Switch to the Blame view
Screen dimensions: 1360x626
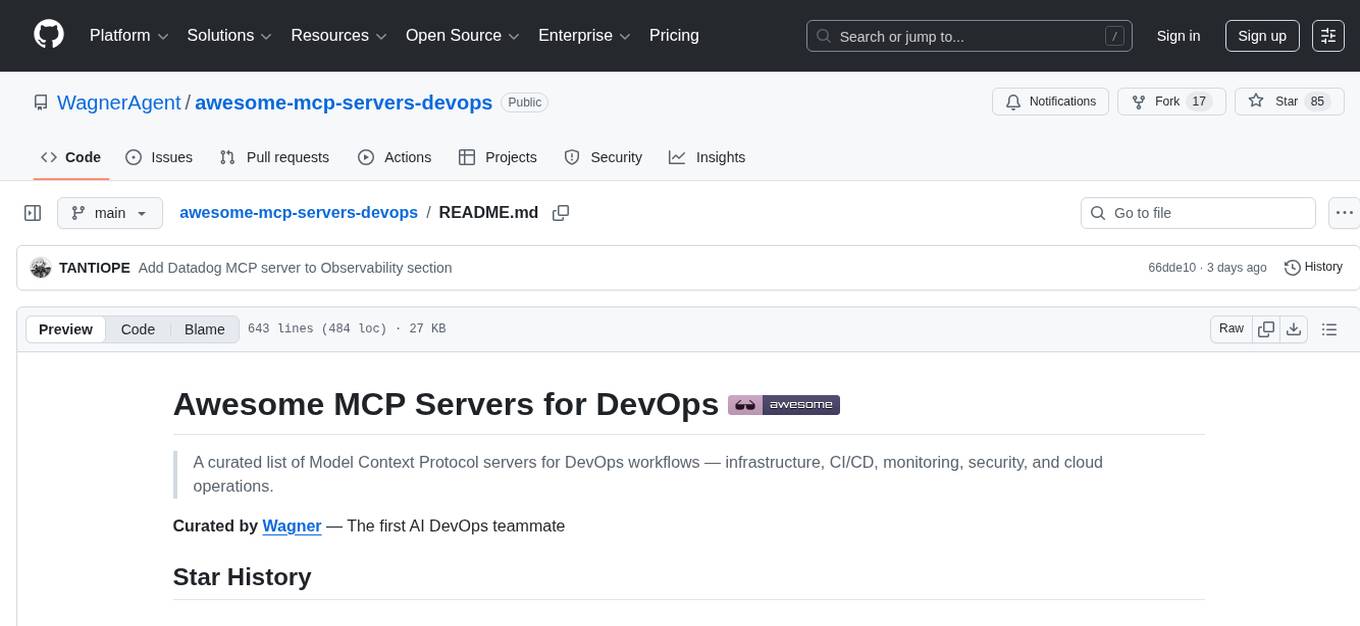click(x=204, y=329)
